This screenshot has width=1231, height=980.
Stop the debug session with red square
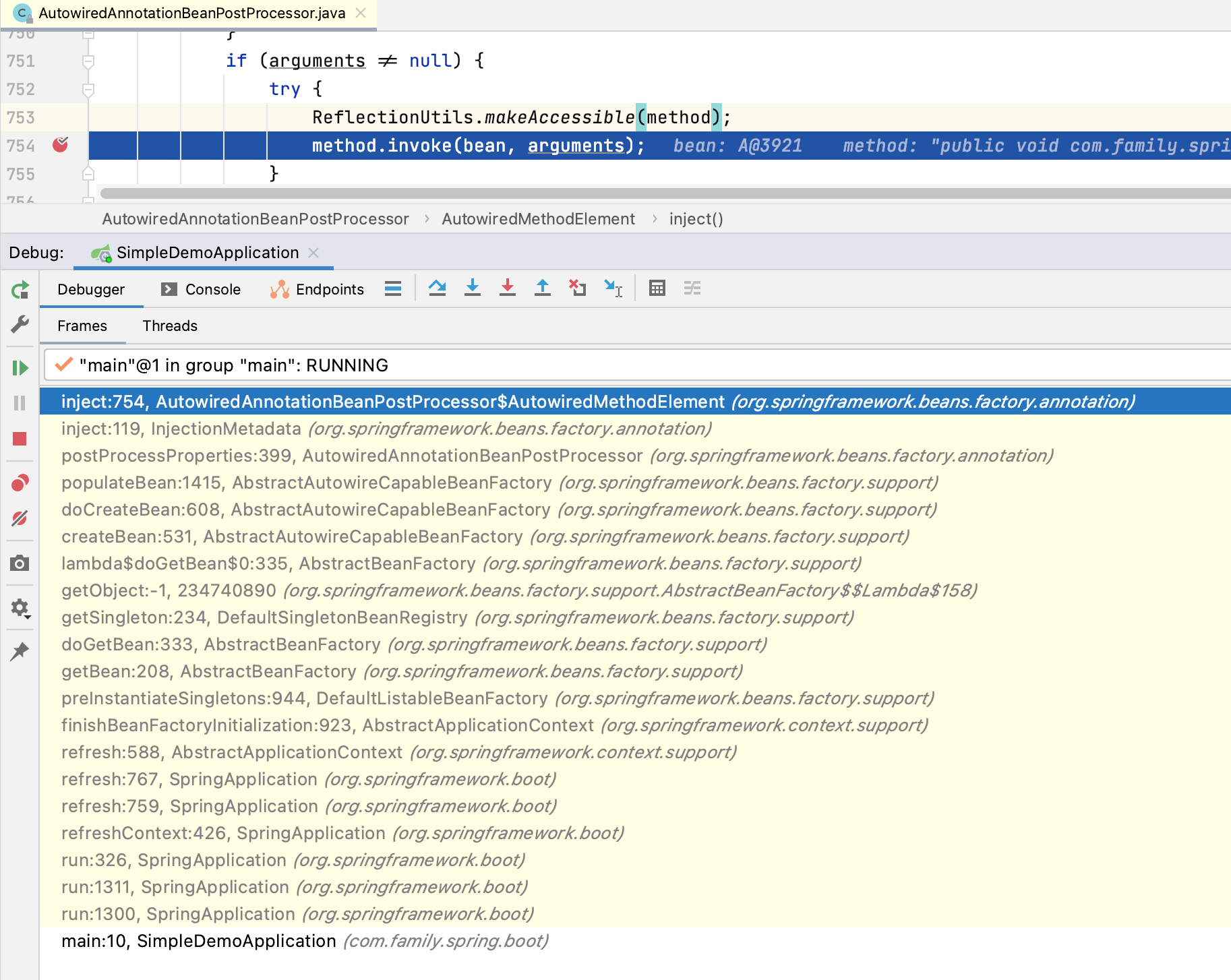(20, 439)
